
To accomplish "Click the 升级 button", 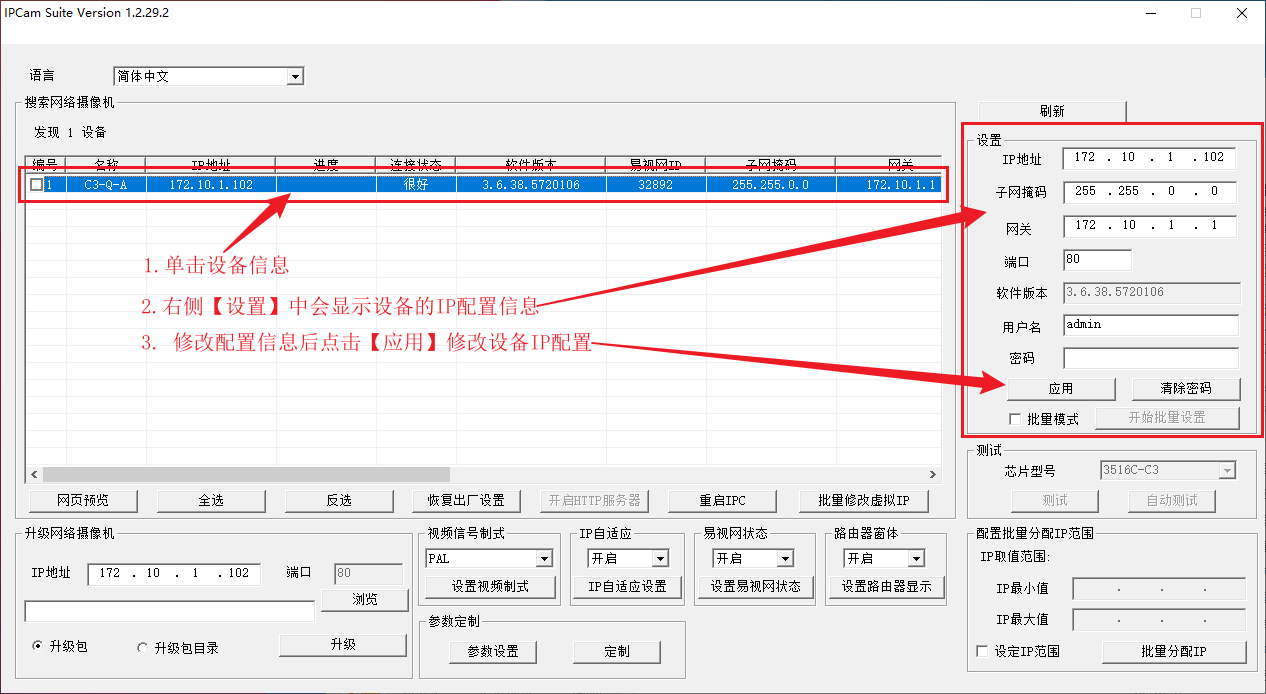I will (x=343, y=645).
